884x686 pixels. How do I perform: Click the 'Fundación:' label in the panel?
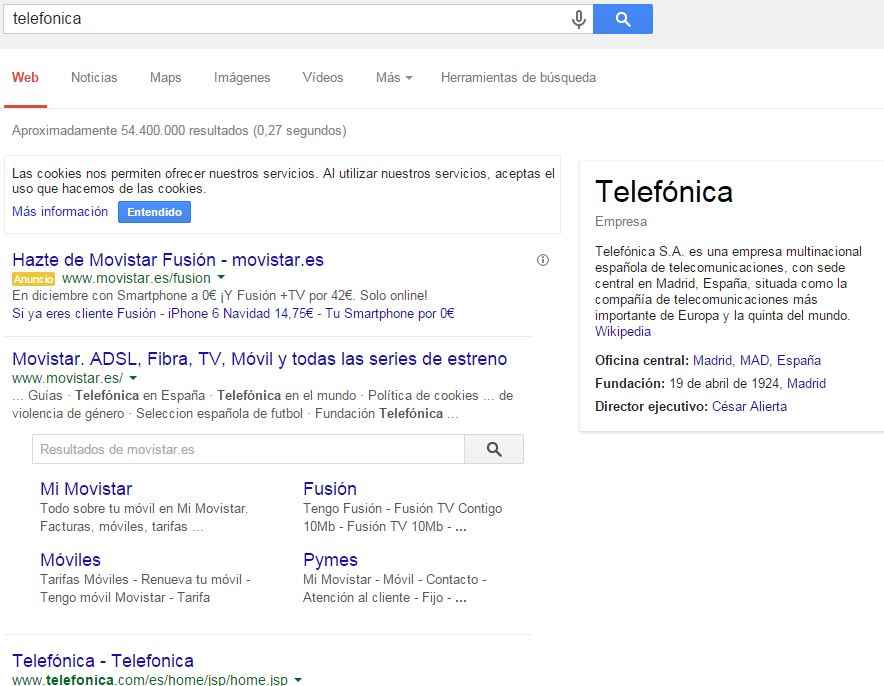tap(630, 383)
